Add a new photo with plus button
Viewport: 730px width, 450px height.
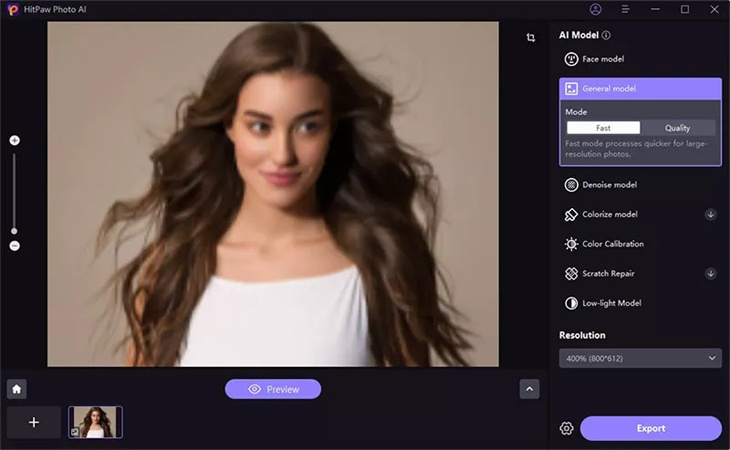pos(34,422)
